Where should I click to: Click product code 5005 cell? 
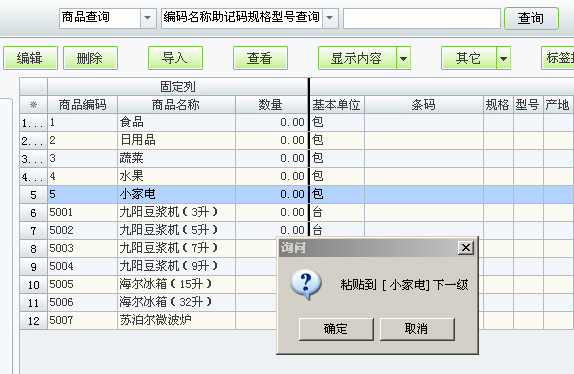coord(82,284)
